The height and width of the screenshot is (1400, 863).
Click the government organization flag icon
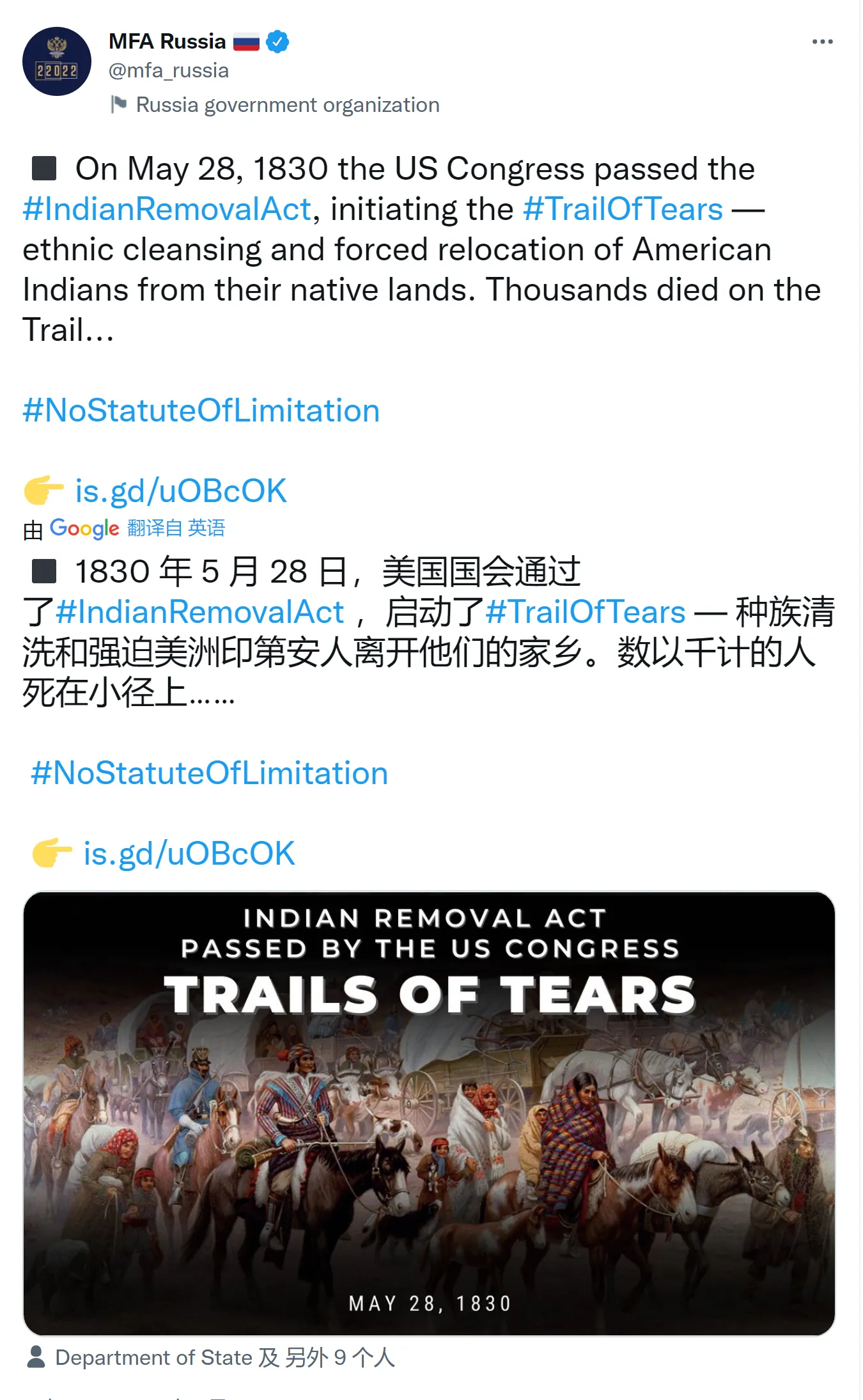click(118, 104)
